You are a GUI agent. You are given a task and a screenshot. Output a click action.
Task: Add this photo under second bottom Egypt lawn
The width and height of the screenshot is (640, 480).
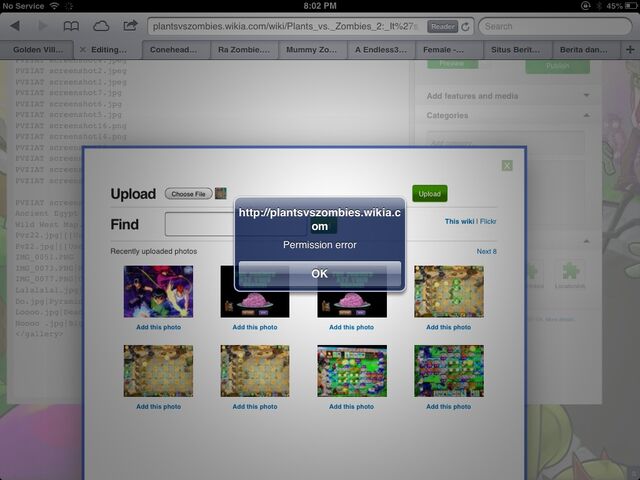pyautogui.click(x=255, y=407)
